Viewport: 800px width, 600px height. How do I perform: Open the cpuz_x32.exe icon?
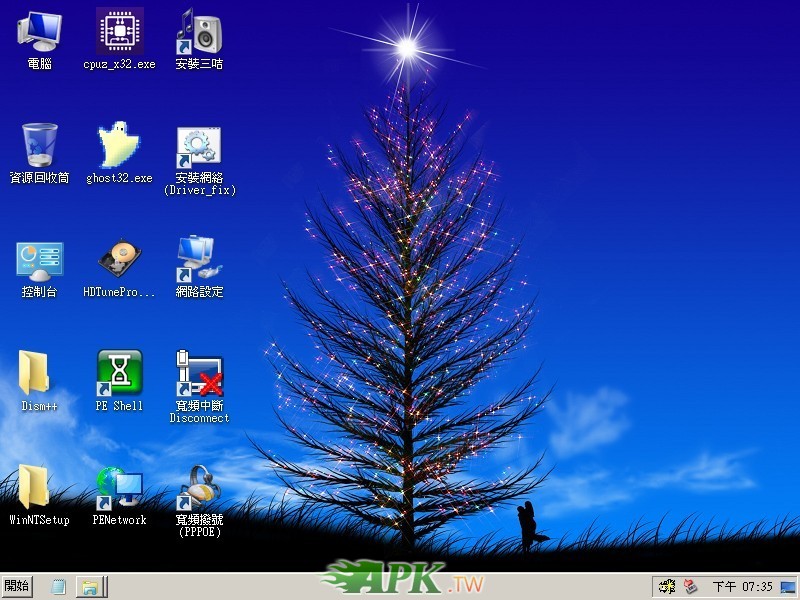pos(120,32)
